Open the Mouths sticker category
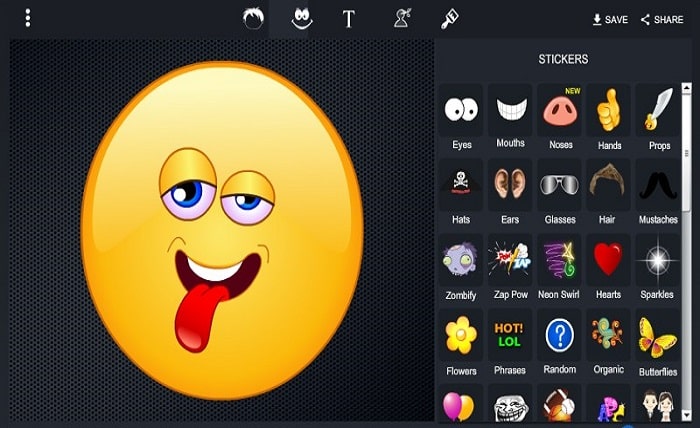700x428 pixels. [510, 117]
